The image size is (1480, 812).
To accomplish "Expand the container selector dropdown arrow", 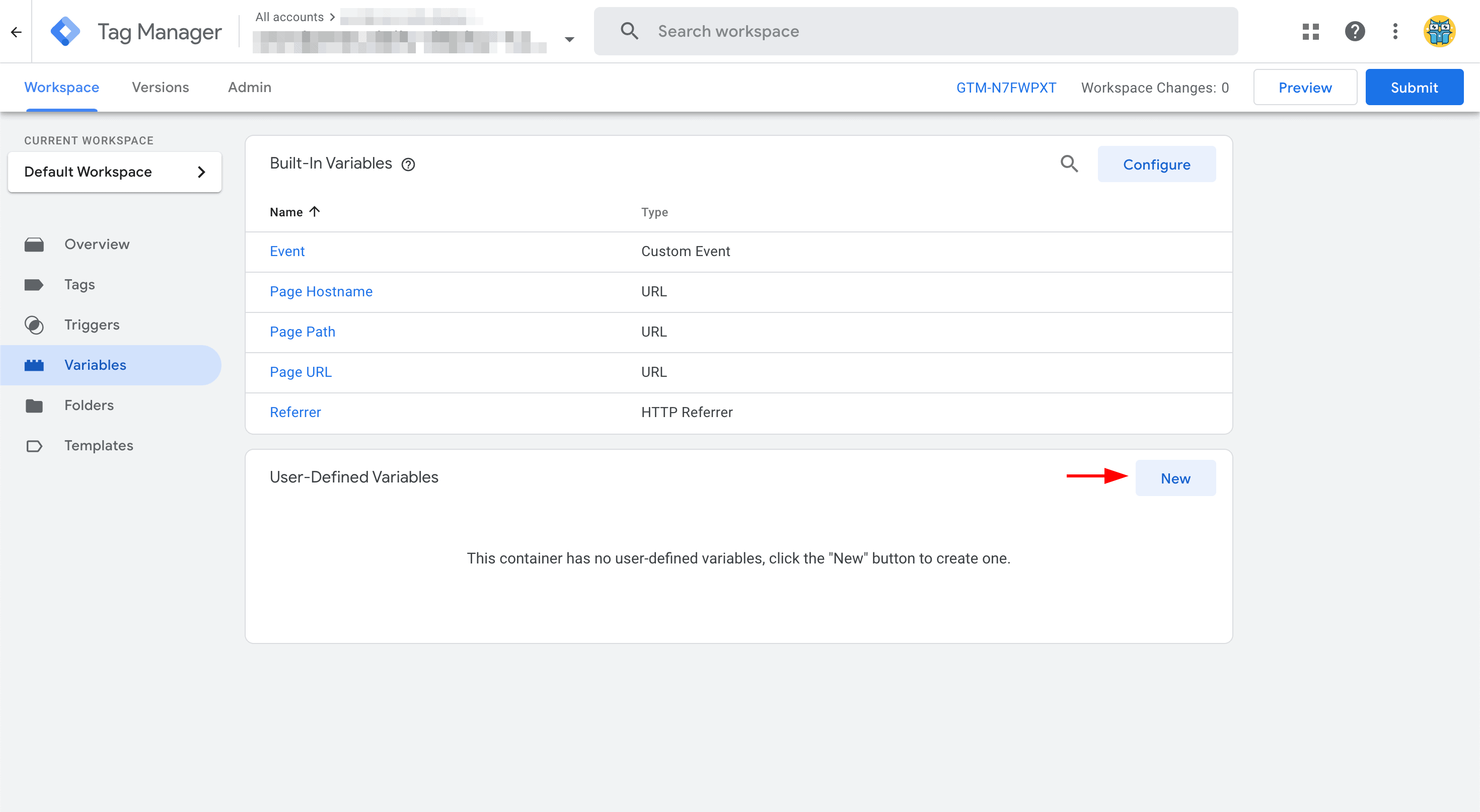I will coord(569,40).
